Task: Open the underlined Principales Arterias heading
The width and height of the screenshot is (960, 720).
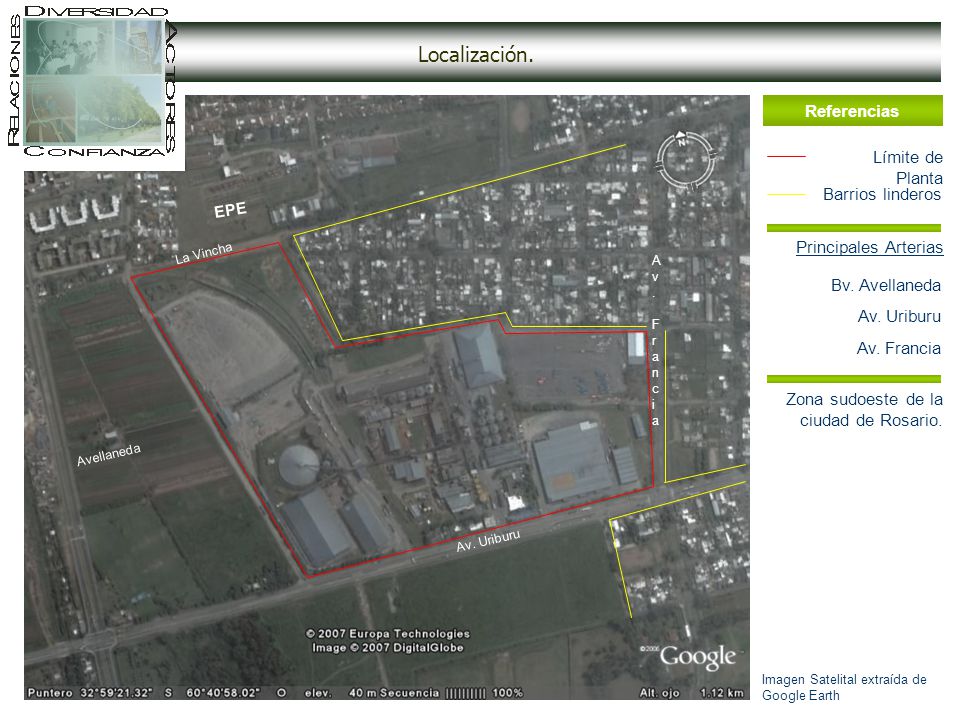Action: click(x=869, y=247)
